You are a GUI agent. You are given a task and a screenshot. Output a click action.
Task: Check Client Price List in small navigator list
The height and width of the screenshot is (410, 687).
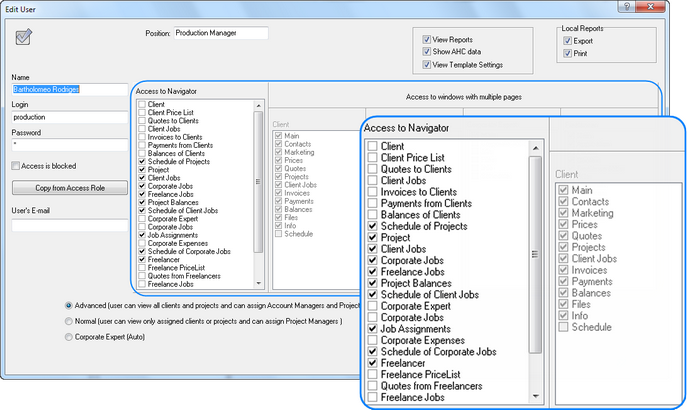(x=142, y=113)
